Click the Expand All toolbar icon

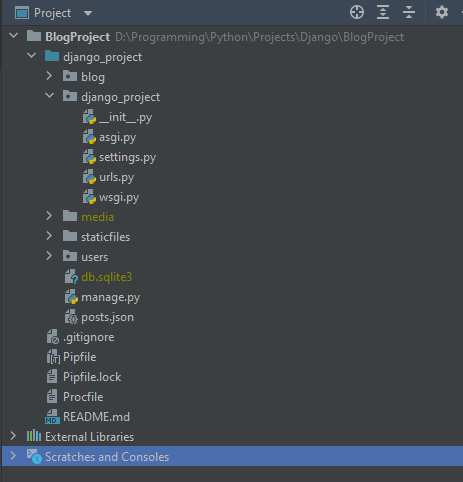point(383,13)
